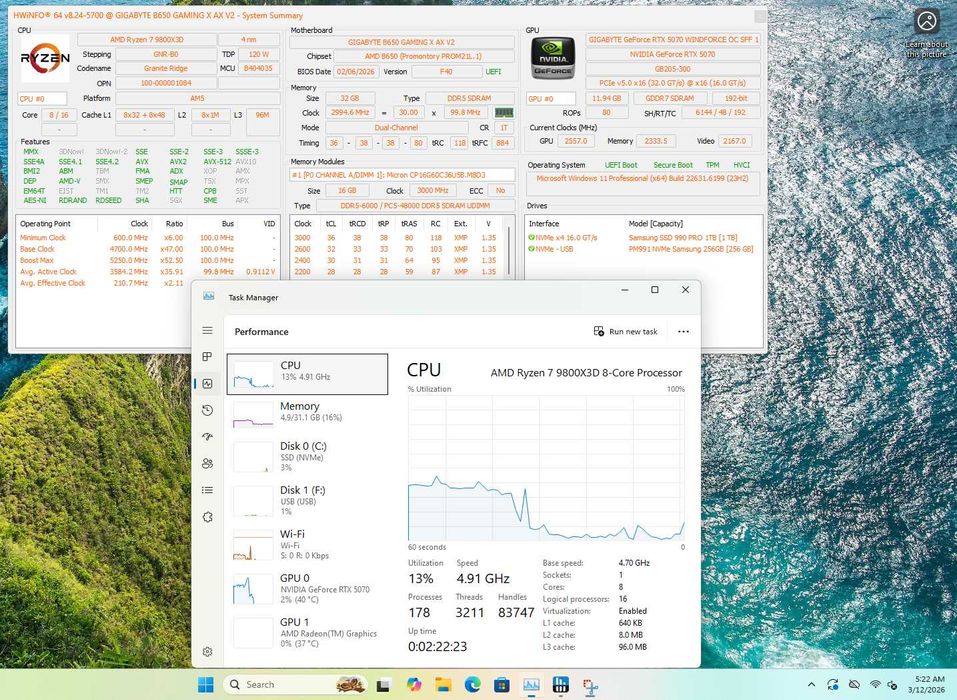Open the Users page in Task Manager
Viewport: 957px width, 700px height.
point(208,463)
